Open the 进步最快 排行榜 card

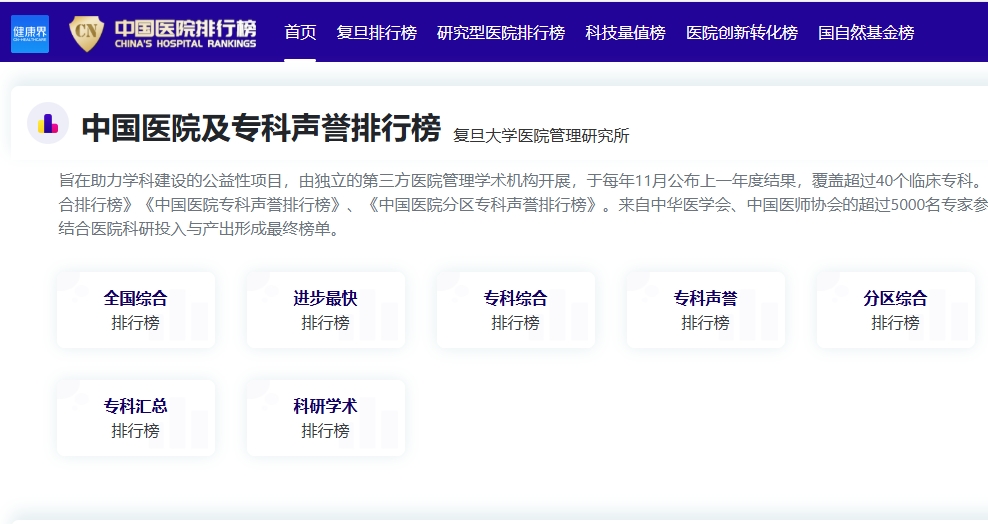point(326,310)
